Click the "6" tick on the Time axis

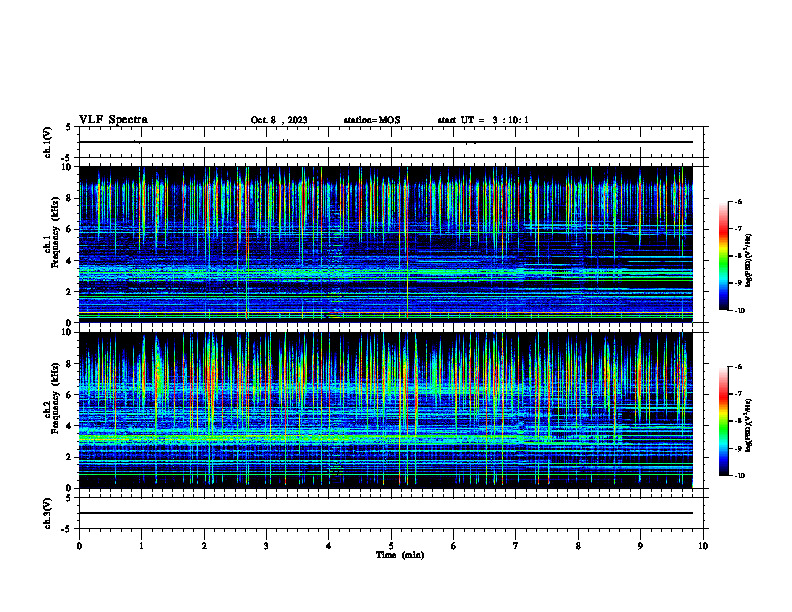(x=454, y=546)
